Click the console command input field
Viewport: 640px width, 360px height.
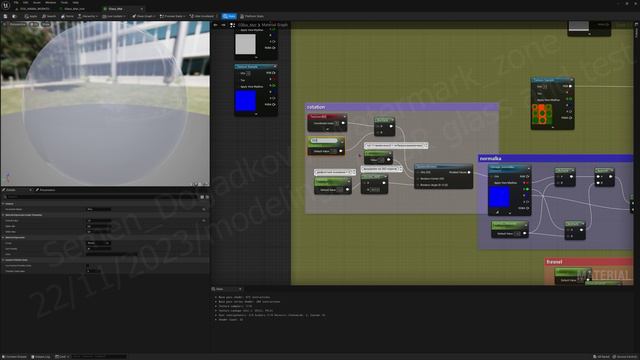pyautogui.click(x=98, y=357)
